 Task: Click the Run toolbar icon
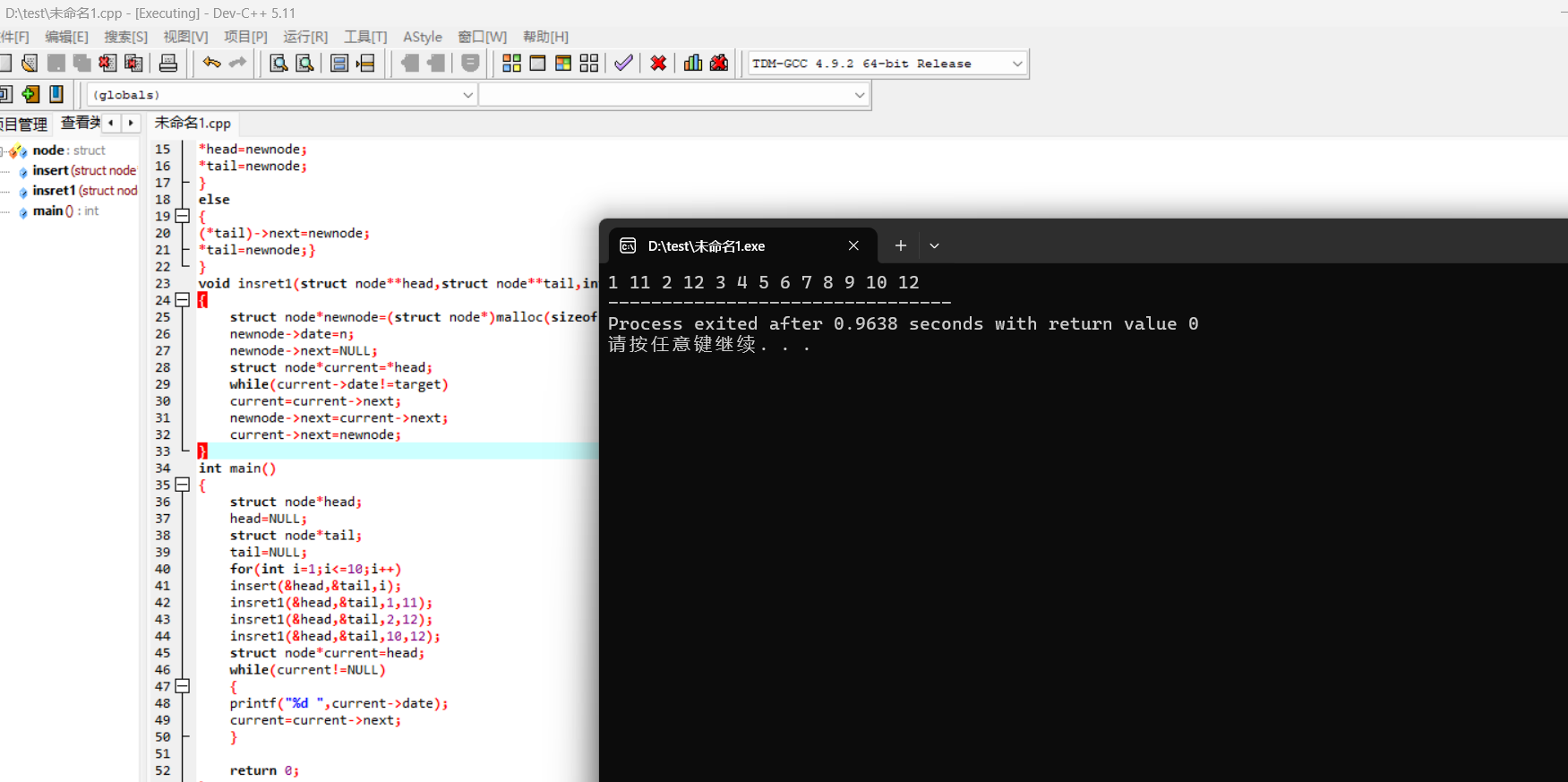pos(537,63)
